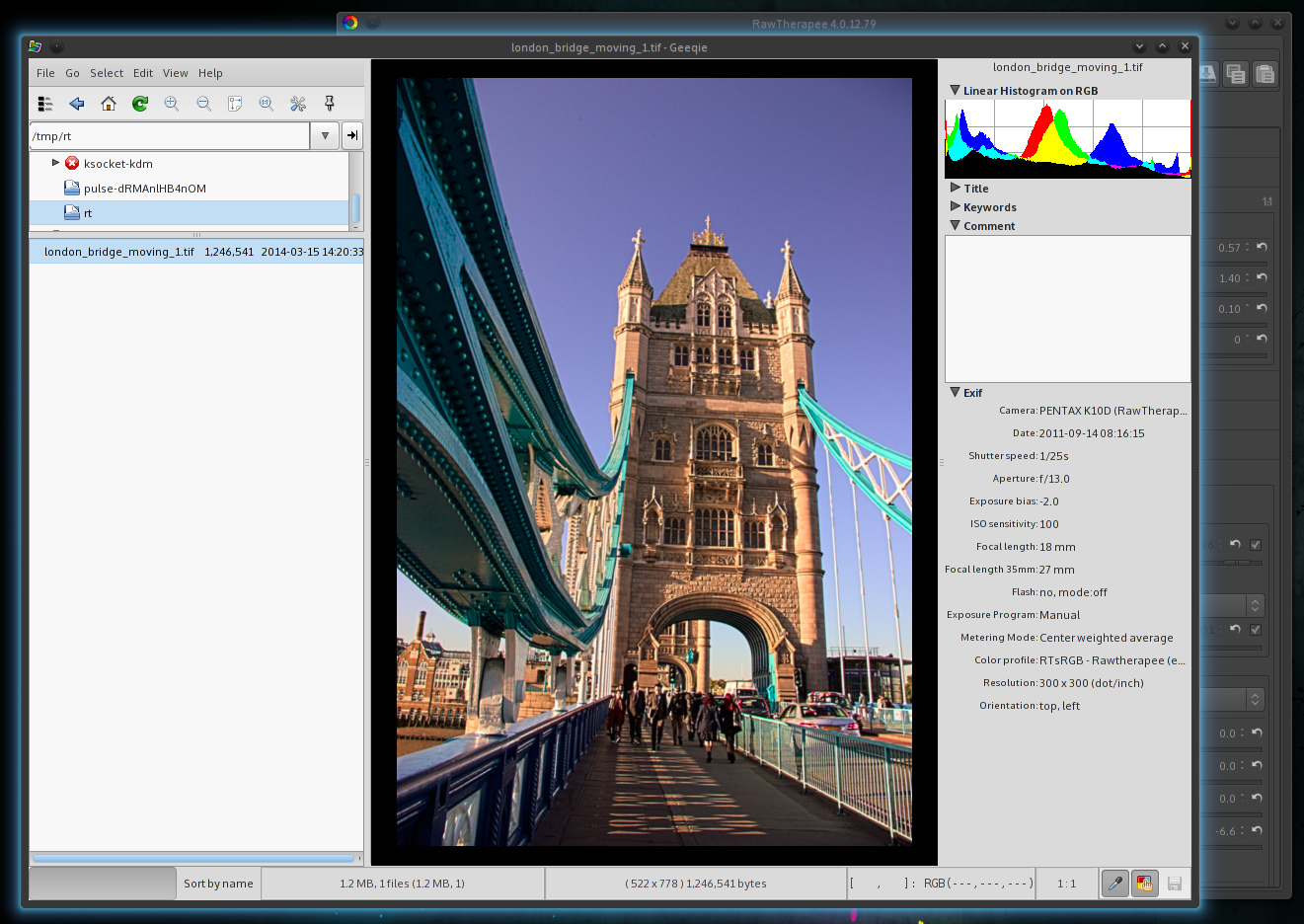Open the path history dropdown arrow
Image resolution: width=1304 pixels, height=924 pixels.
pos(325,136)
